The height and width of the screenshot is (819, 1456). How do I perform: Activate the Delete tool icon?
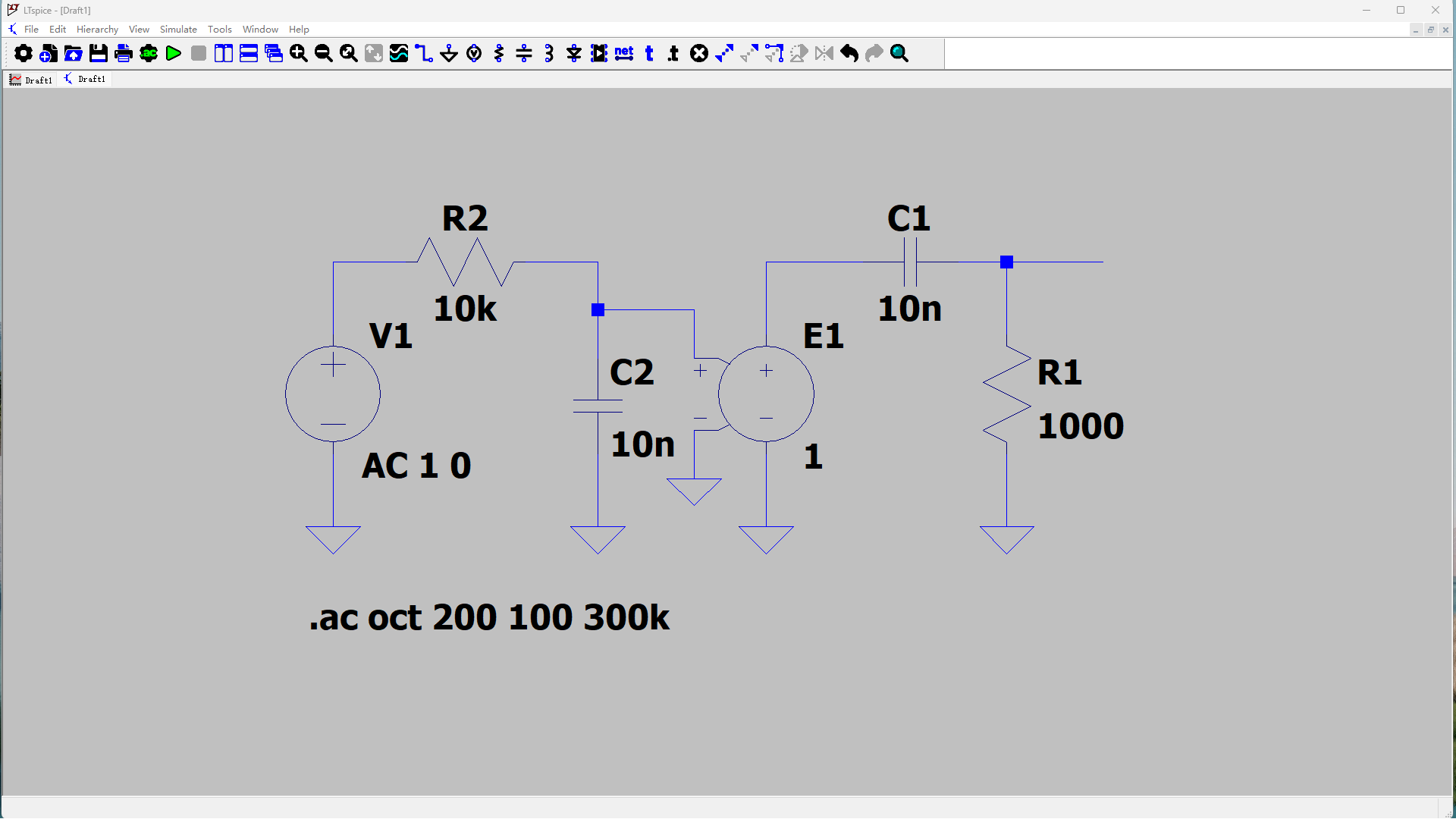coord(699,53)
